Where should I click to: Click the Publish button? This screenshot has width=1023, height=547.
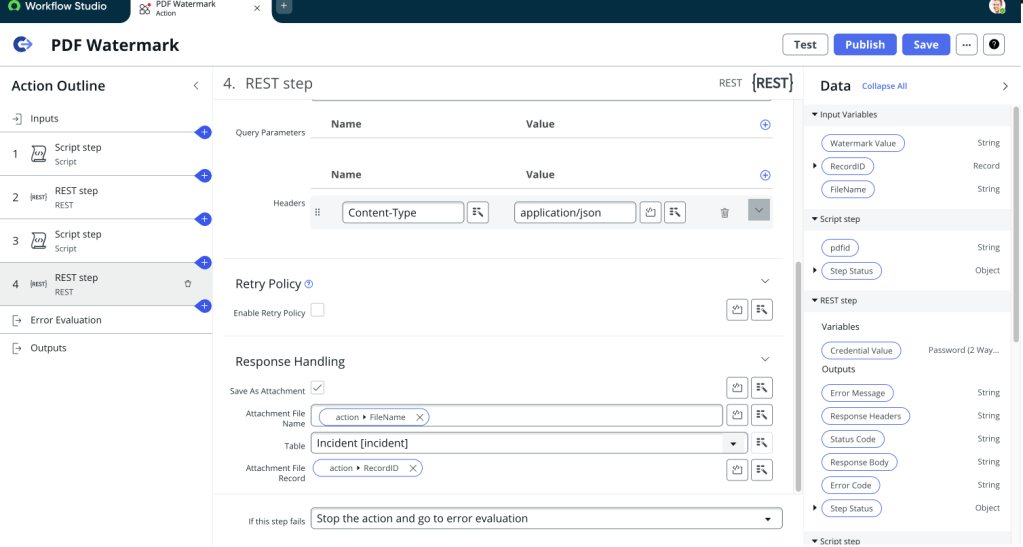click(x=865, y=45)
